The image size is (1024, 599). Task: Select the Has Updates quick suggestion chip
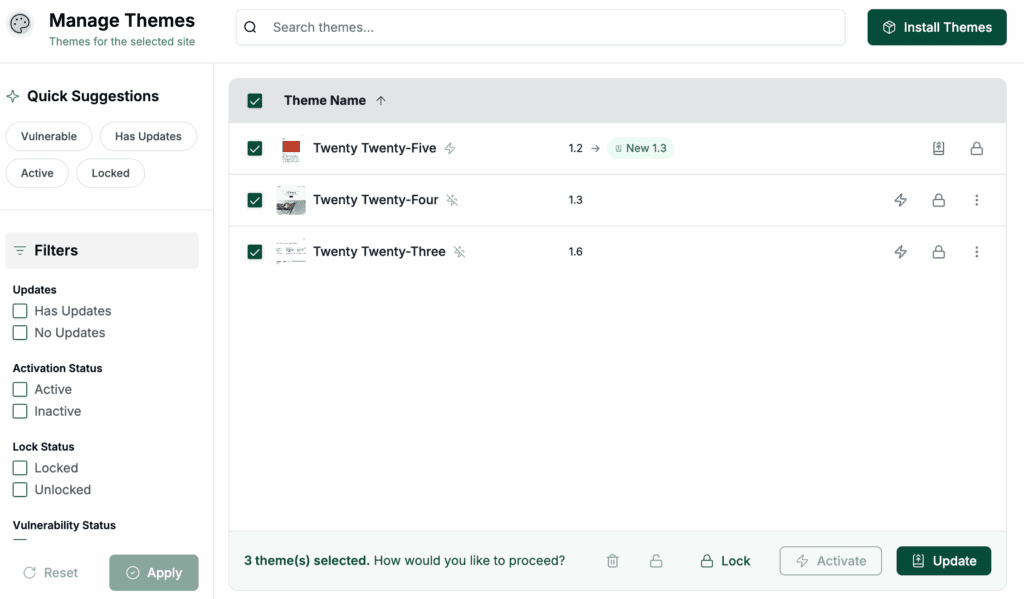[x=148, y=137]
